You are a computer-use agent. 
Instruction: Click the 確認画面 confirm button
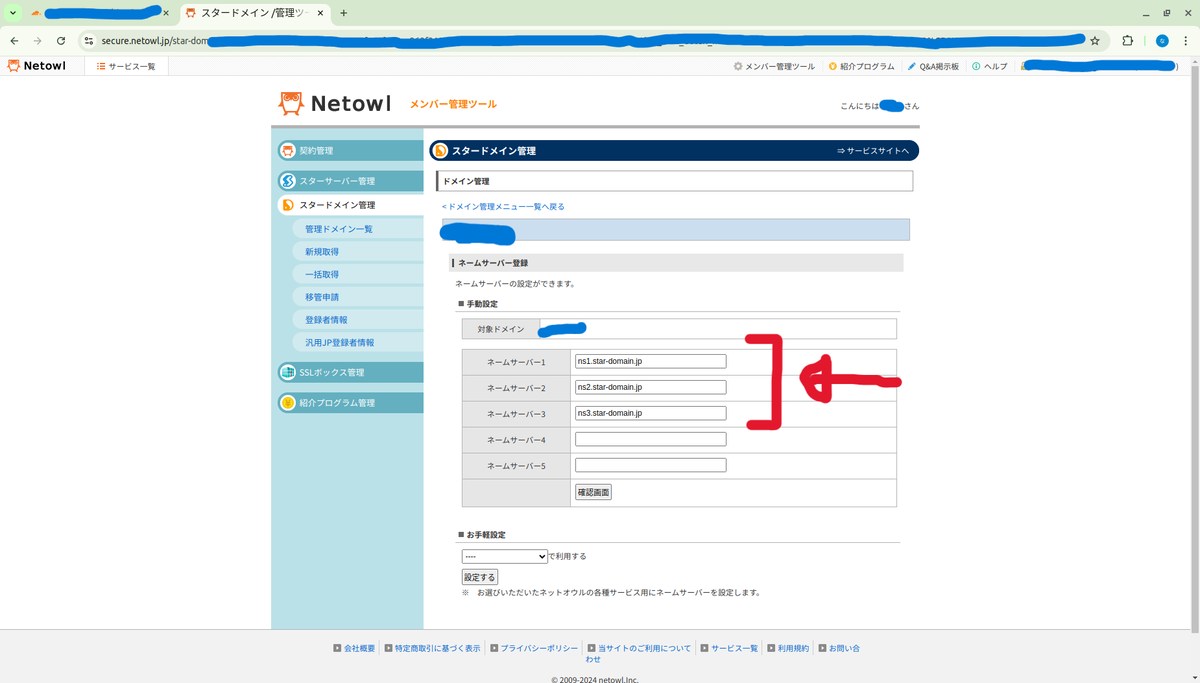click(593, 492)
